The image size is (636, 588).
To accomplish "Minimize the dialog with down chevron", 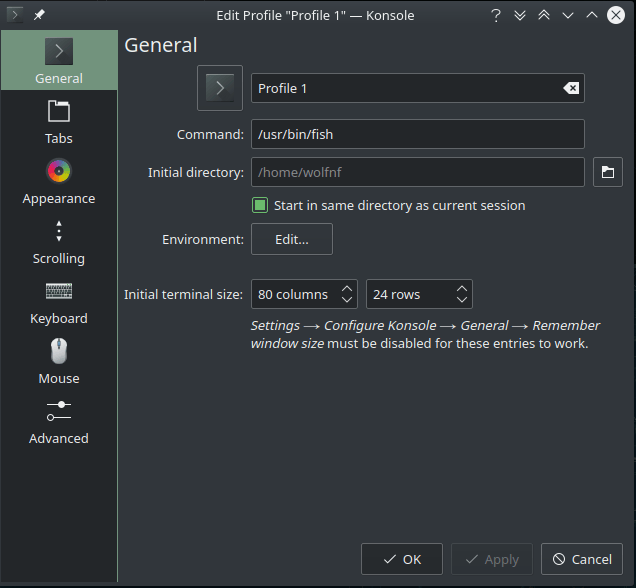I will pos(568,15).
